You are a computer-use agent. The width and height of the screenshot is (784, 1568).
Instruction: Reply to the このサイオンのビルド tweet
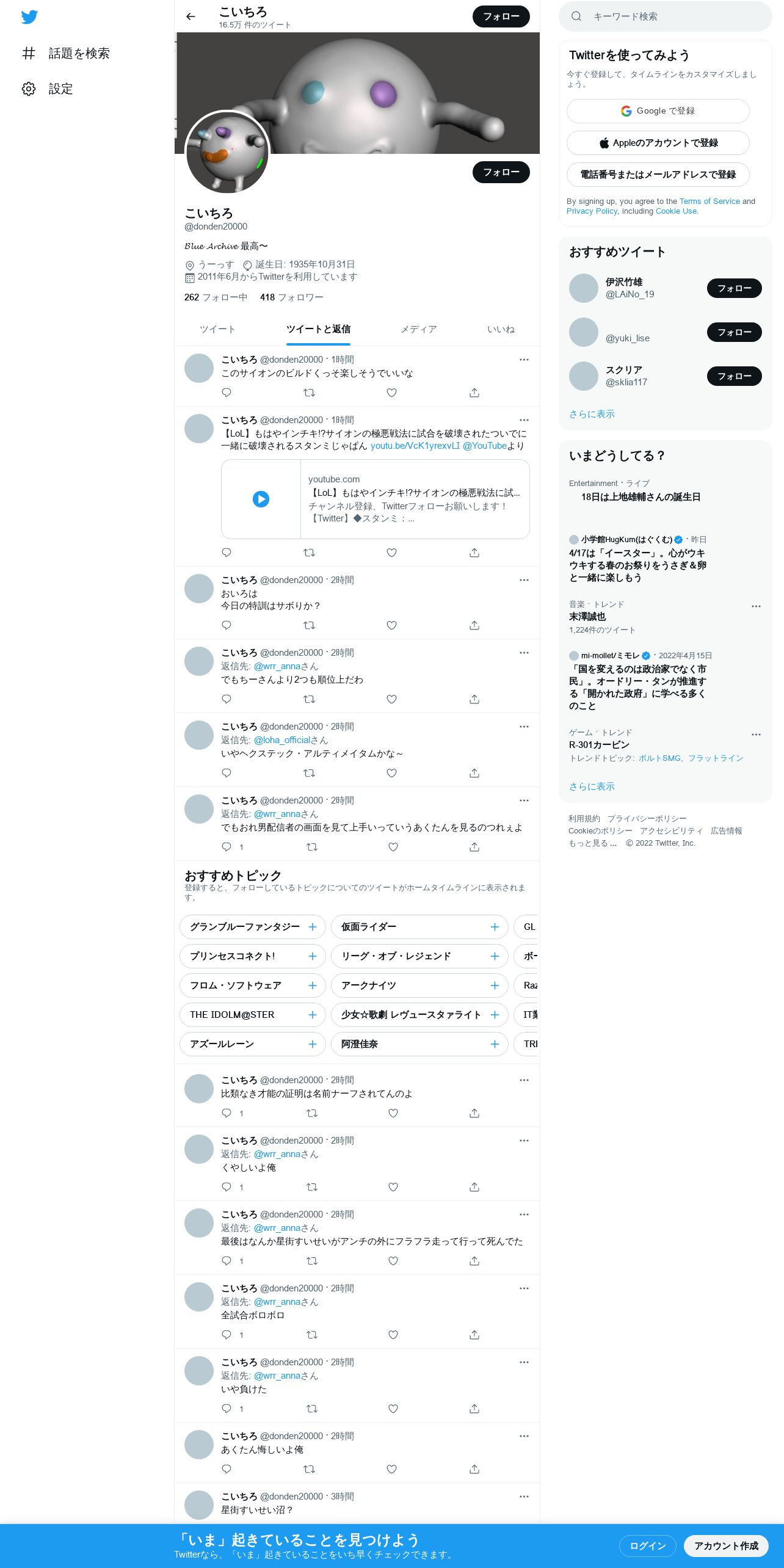(x=227, y=392)
